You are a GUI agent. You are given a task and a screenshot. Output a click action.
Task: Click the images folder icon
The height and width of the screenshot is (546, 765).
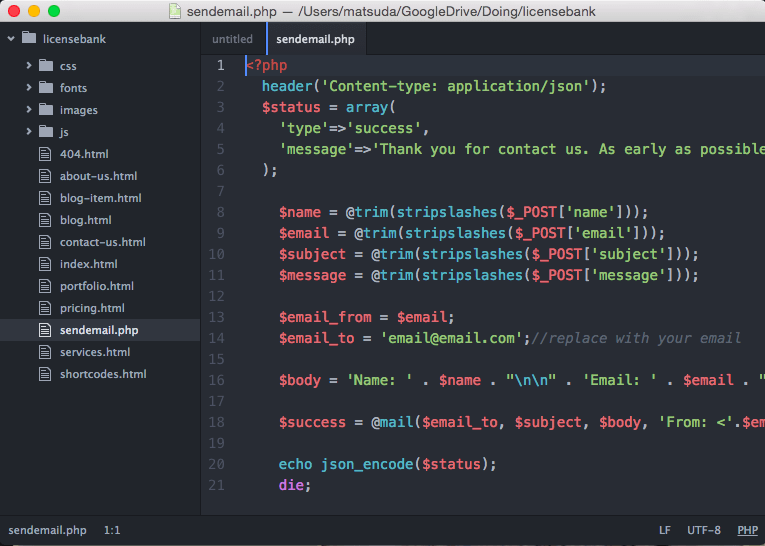[46, 110]
